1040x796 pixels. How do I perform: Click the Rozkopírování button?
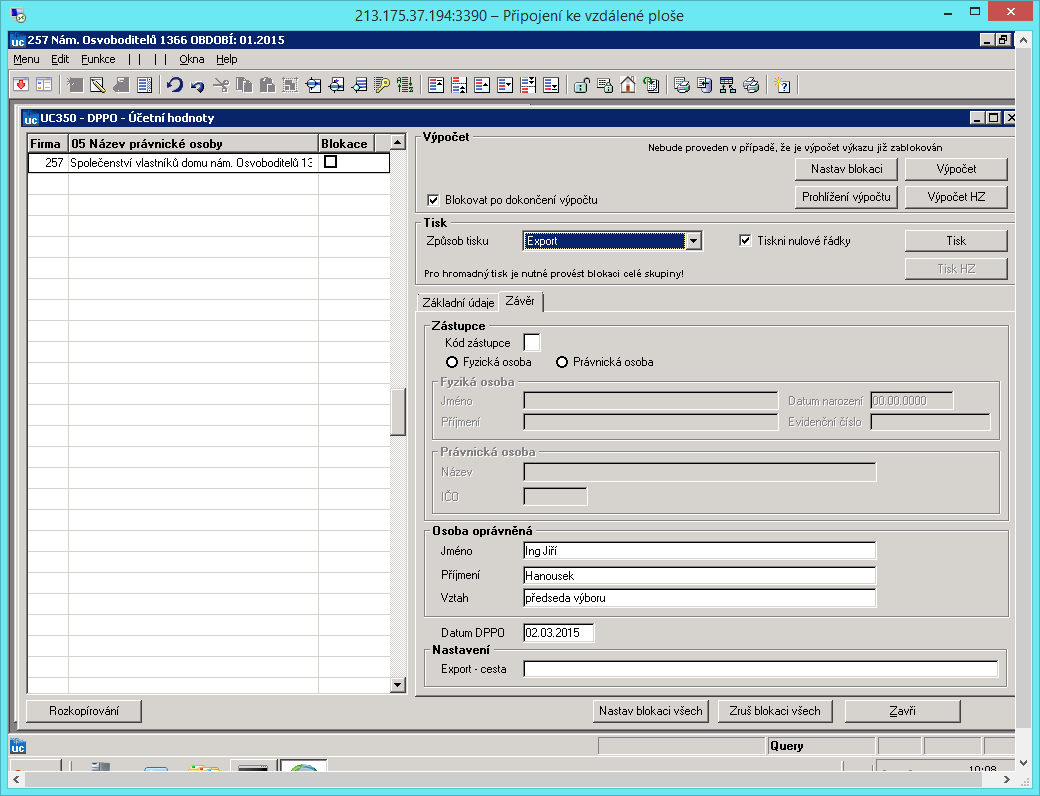pos(84,711)
